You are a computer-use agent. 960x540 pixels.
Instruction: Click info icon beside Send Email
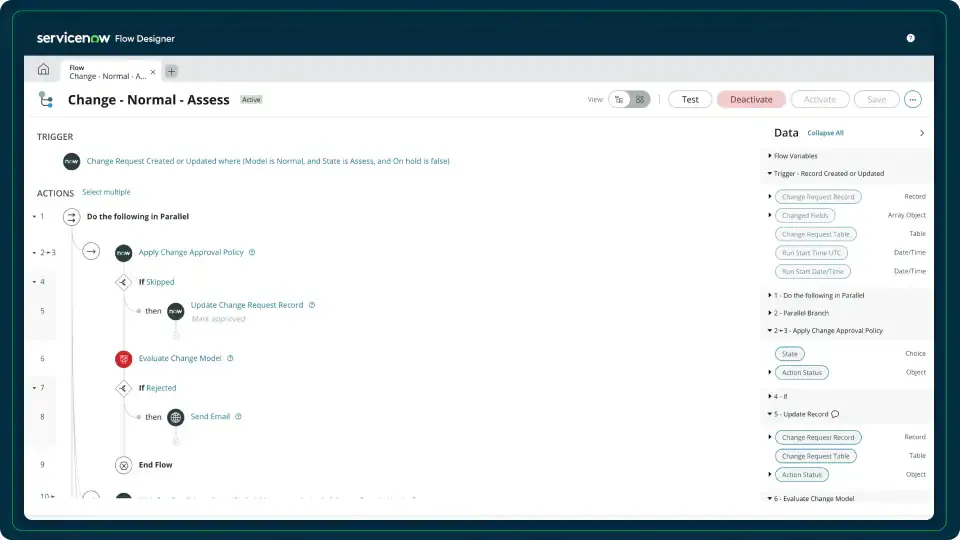coord(238,416)
